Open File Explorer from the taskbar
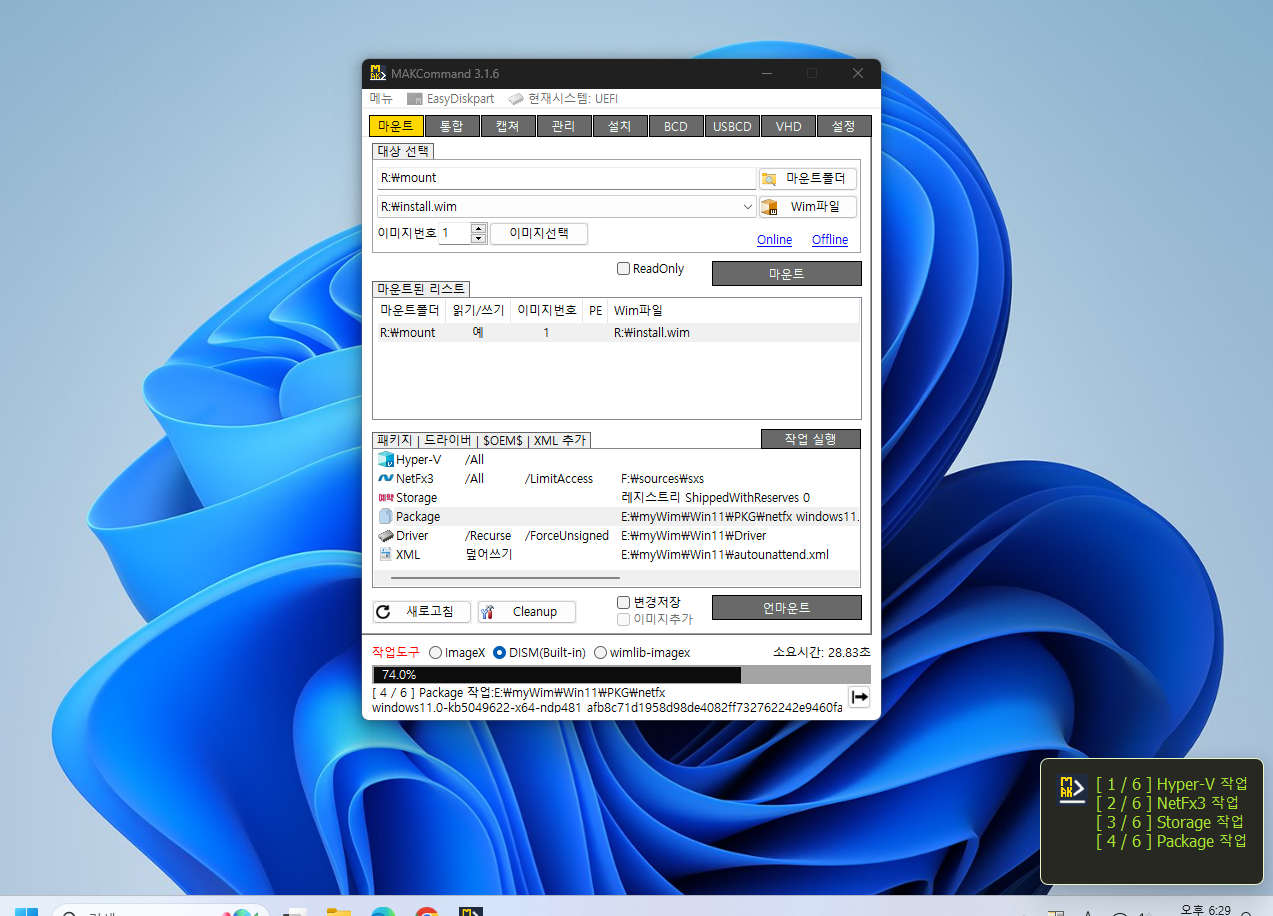 click(339, 911)
